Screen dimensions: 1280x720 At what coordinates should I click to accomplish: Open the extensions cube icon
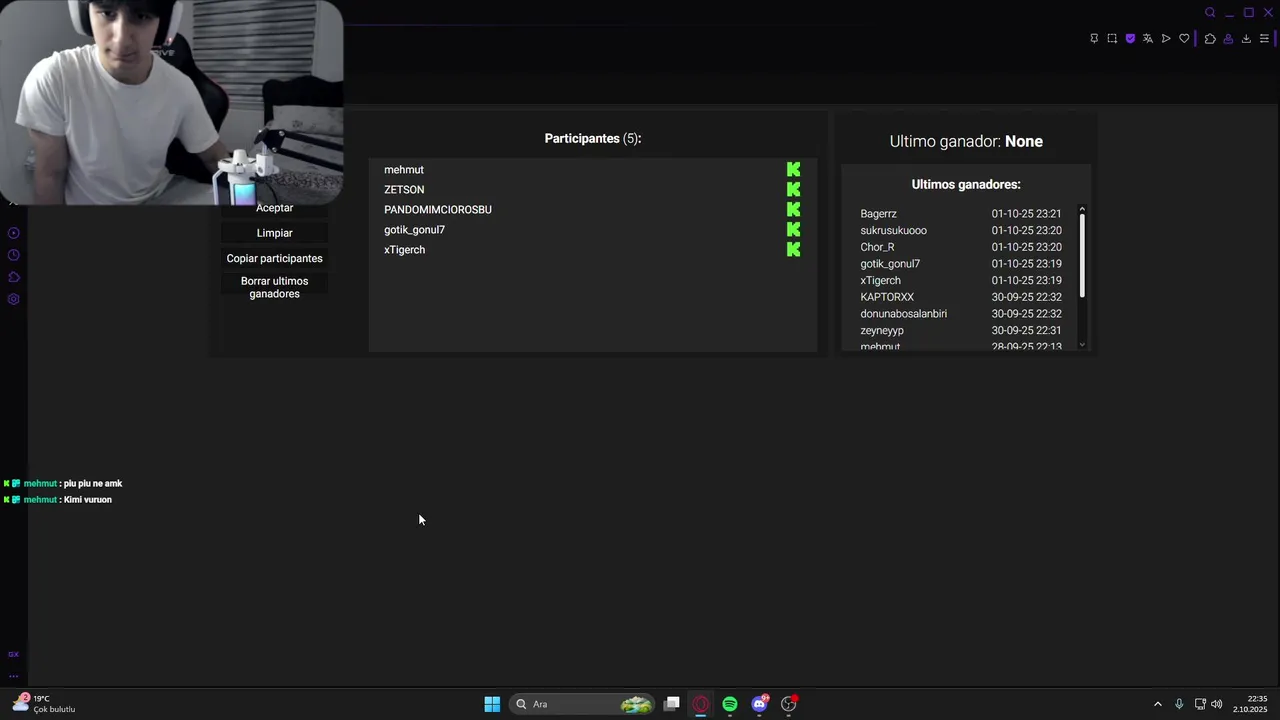[x=1210, y=39]
